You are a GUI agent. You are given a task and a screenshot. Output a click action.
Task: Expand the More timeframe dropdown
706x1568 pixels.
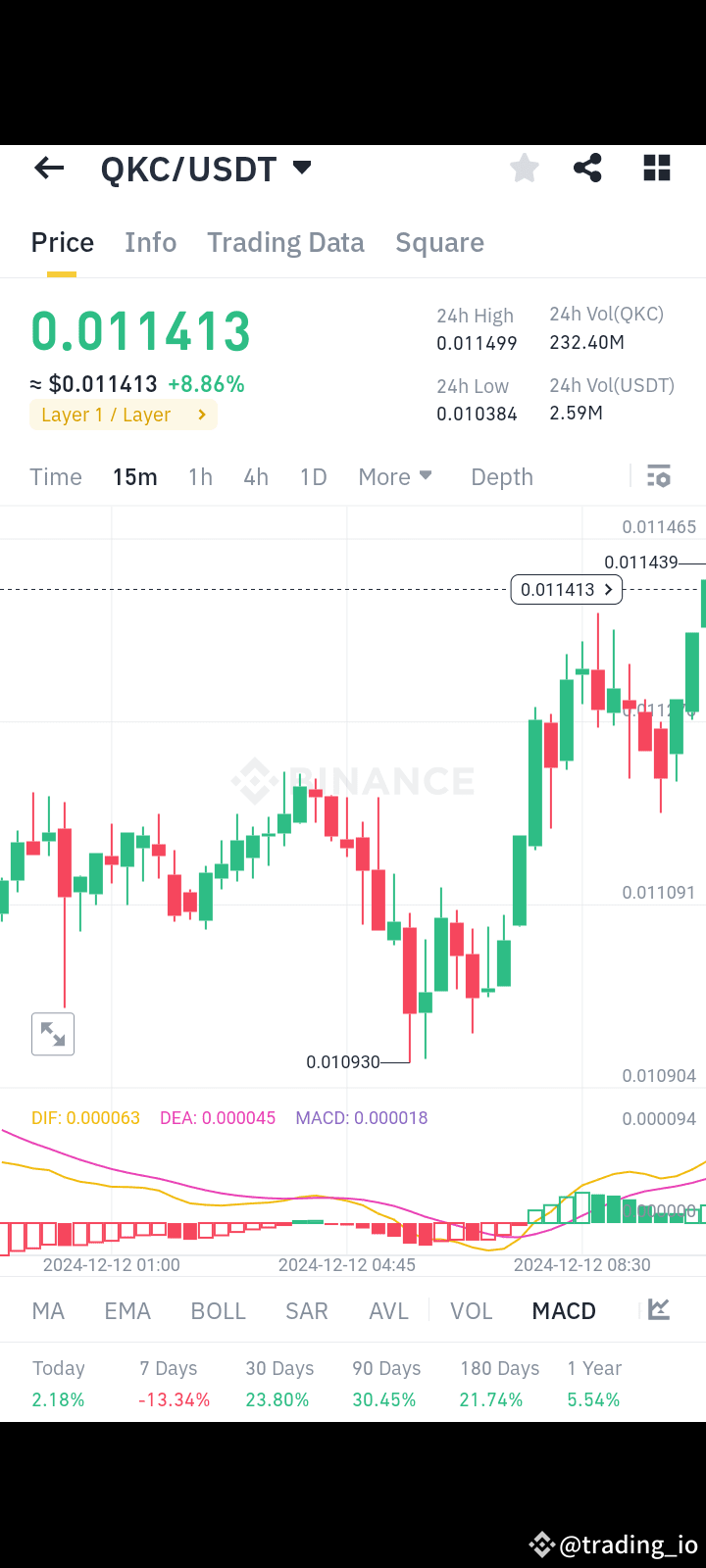click(395, 476)
